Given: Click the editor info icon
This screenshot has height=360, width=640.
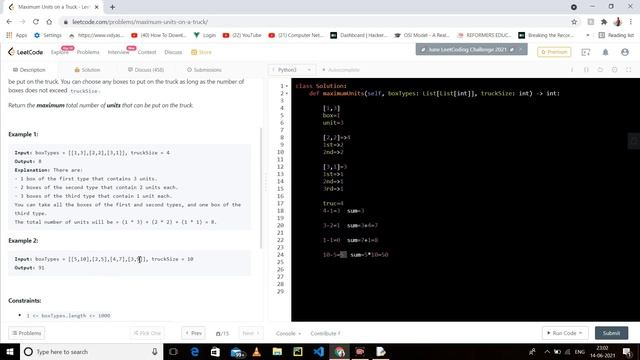Looking at the screenshot, I should 572,70.
